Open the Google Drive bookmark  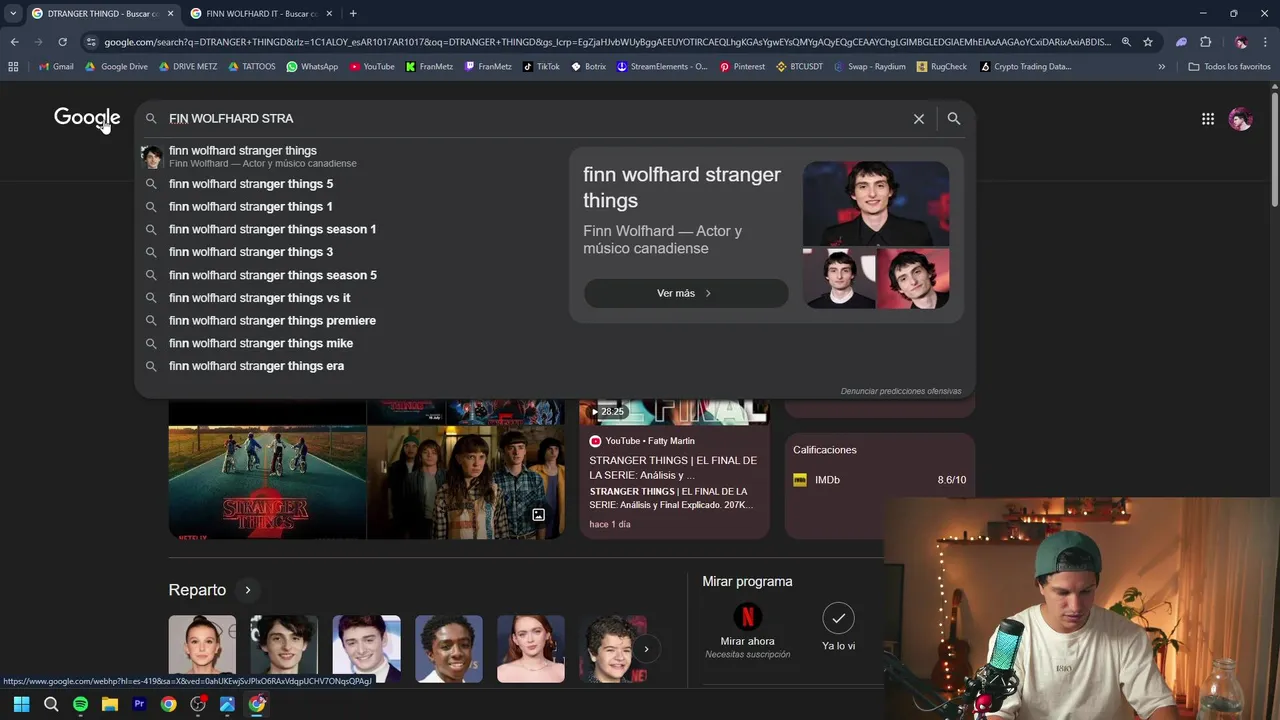(116, 67)
